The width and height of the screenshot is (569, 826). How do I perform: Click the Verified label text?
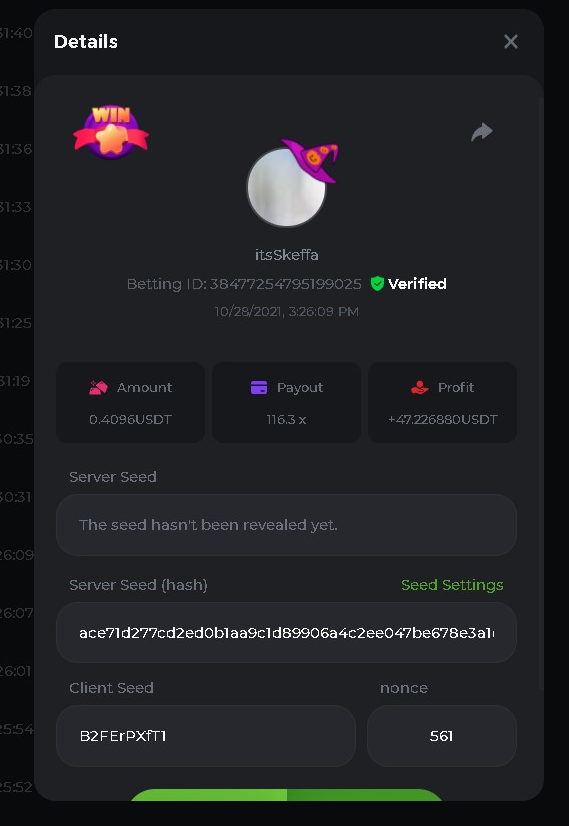click(417, 284)
